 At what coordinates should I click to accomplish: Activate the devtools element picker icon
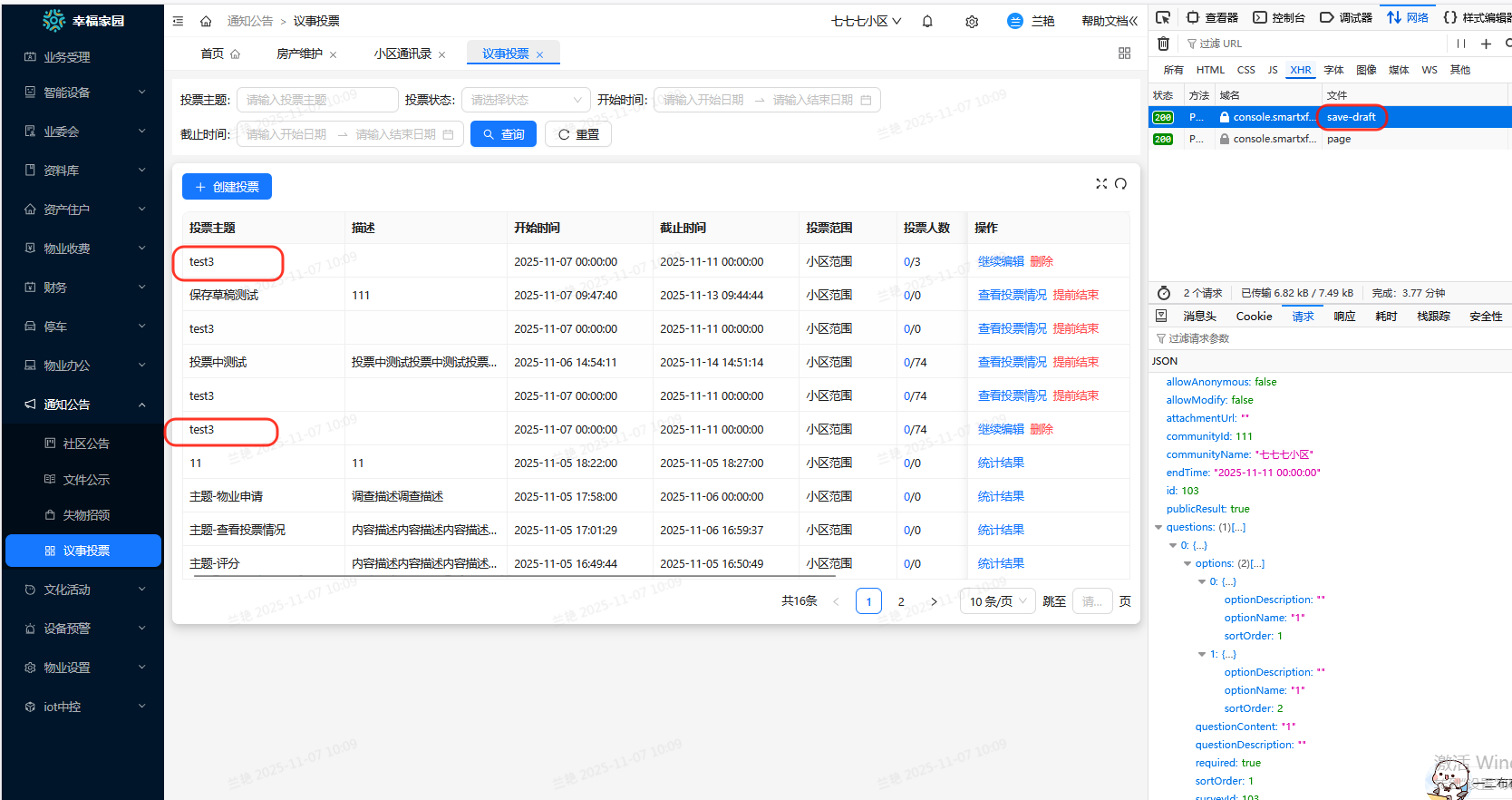(x=1163, y=17)
